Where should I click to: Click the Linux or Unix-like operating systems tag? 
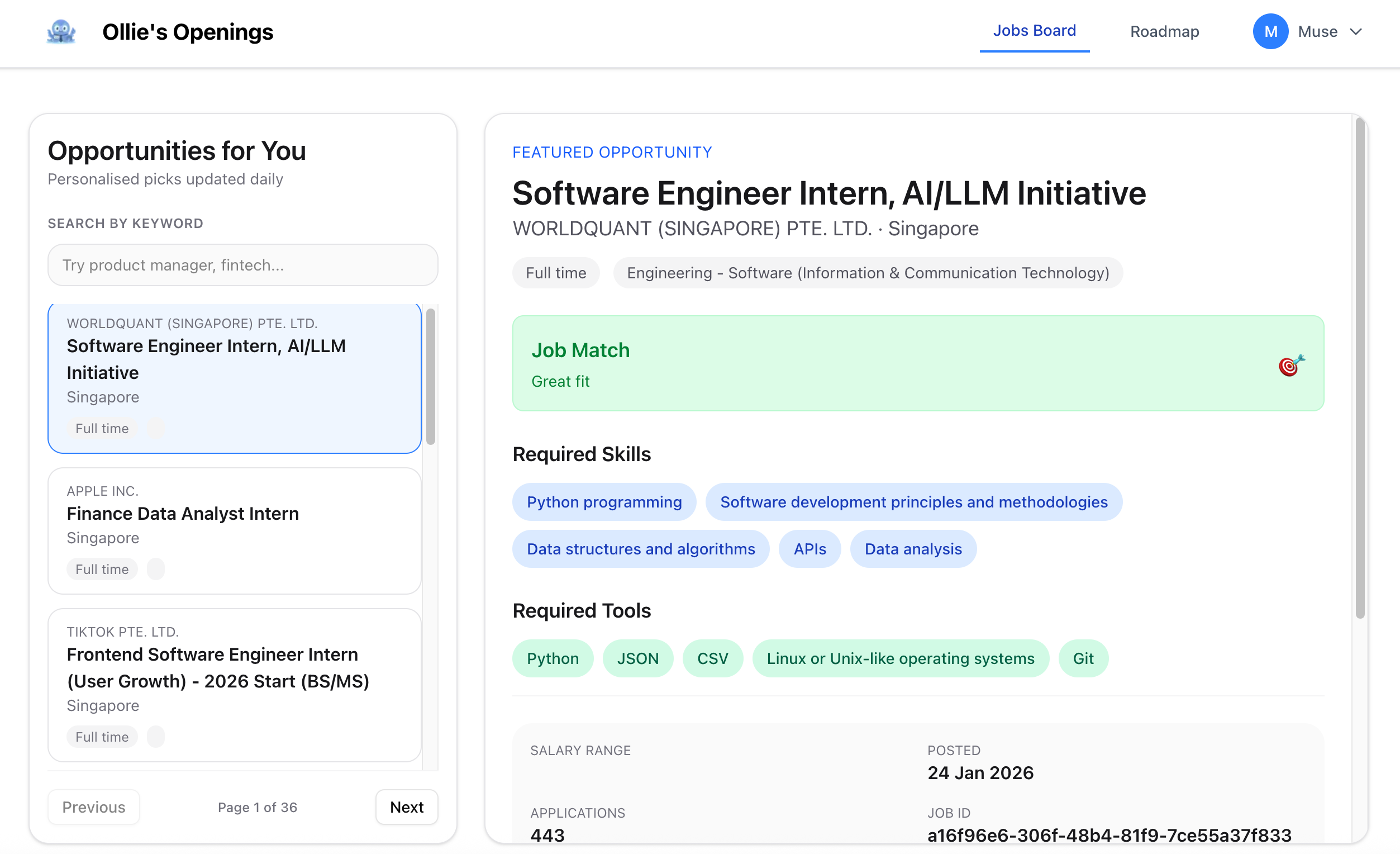900,658
